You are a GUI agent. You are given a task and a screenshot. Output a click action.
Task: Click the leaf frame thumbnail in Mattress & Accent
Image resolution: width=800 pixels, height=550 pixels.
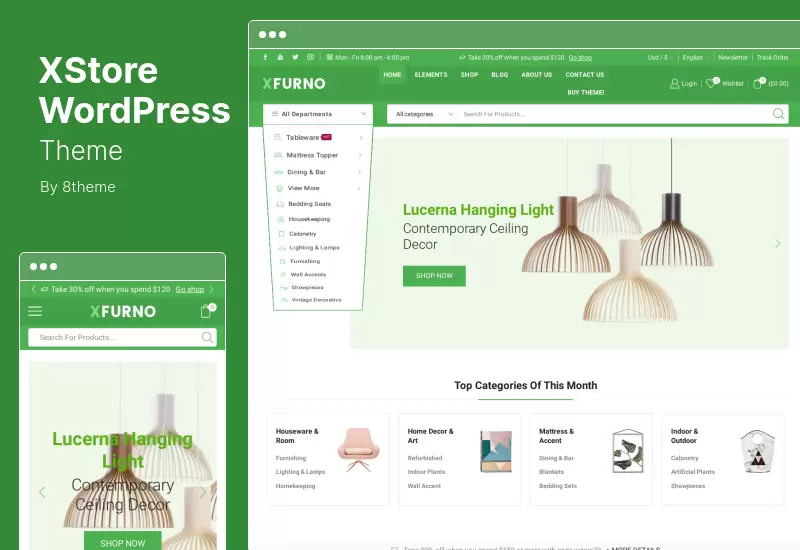628,451
